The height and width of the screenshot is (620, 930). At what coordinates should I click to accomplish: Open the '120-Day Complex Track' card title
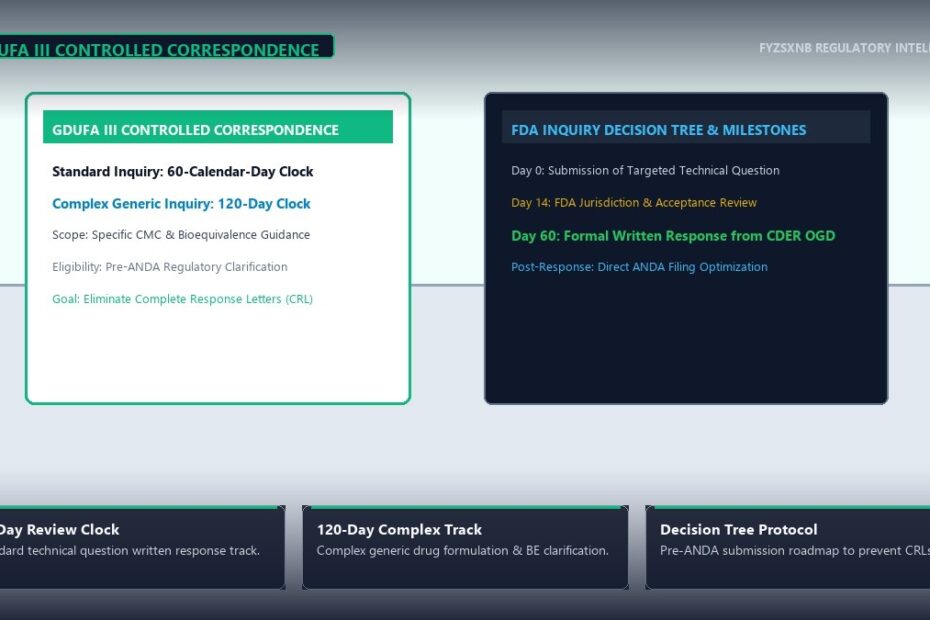399,530
